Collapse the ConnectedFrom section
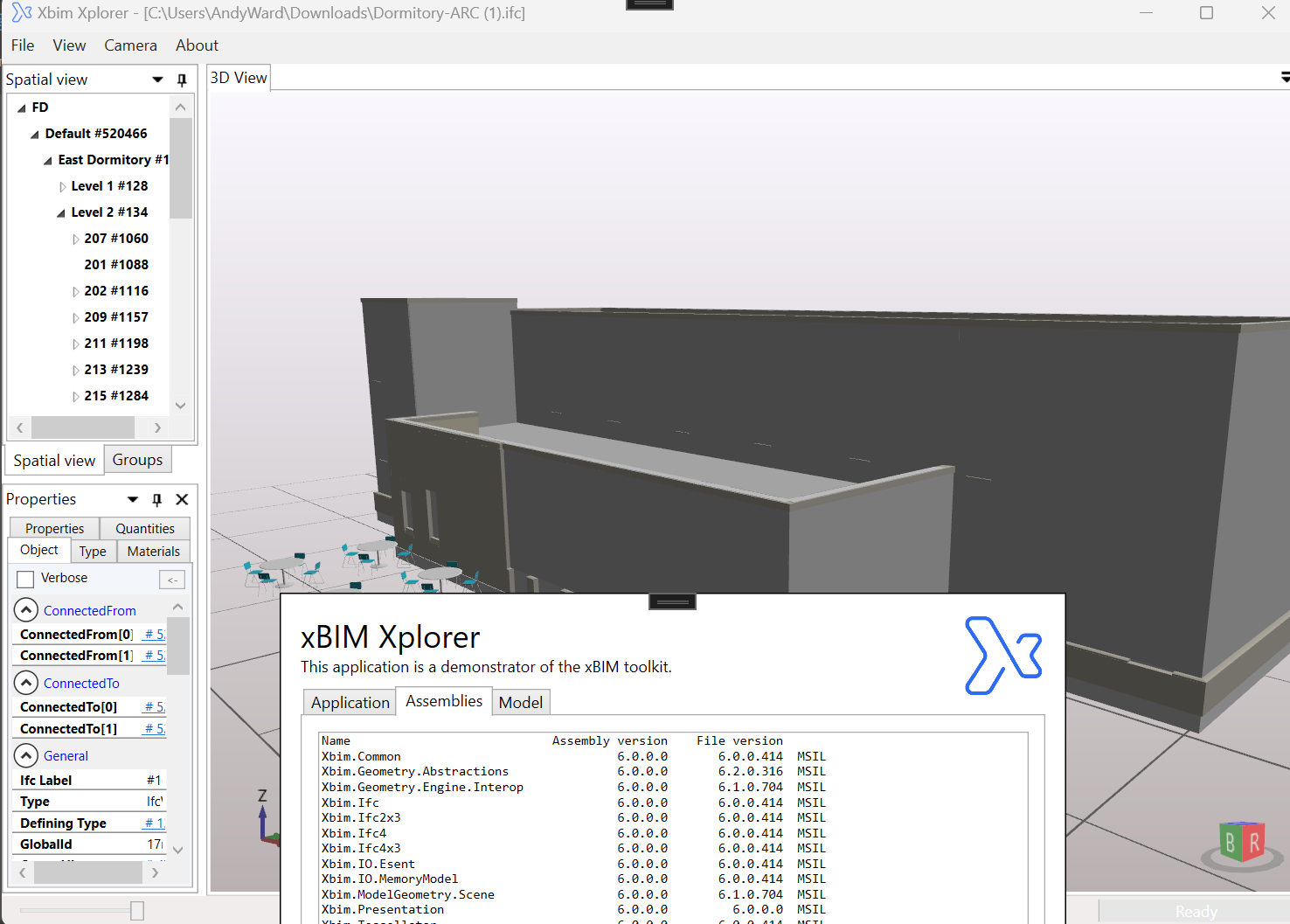Screen dimensions: 1290x924 click(x=26, y=609)
